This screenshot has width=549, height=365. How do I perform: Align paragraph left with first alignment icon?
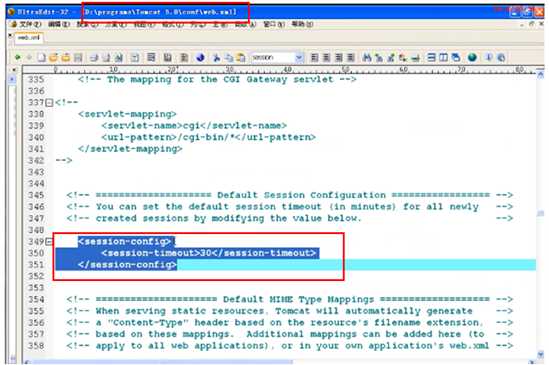click(x=314, y=57)
